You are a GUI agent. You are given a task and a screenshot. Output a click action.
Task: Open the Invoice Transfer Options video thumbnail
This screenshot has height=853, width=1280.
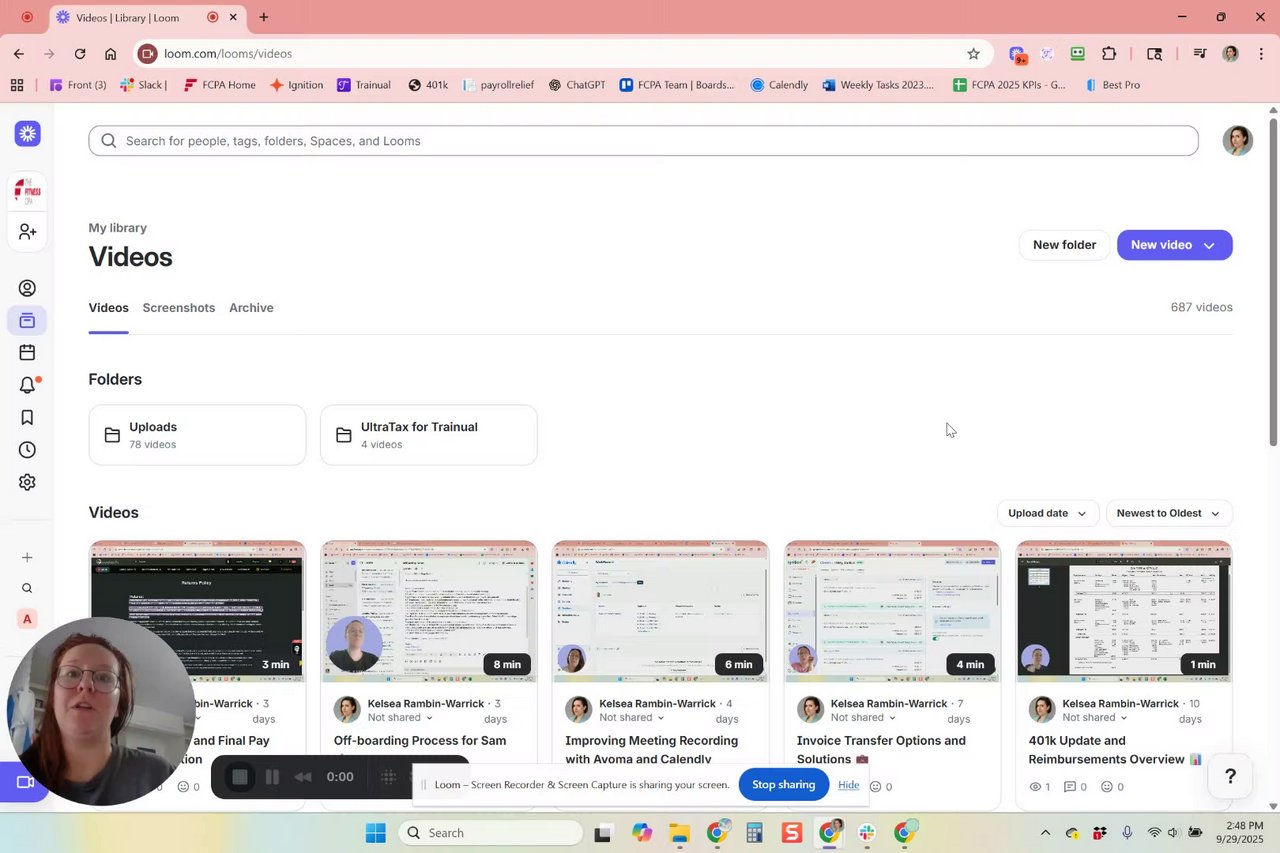[x=892, y=612]
